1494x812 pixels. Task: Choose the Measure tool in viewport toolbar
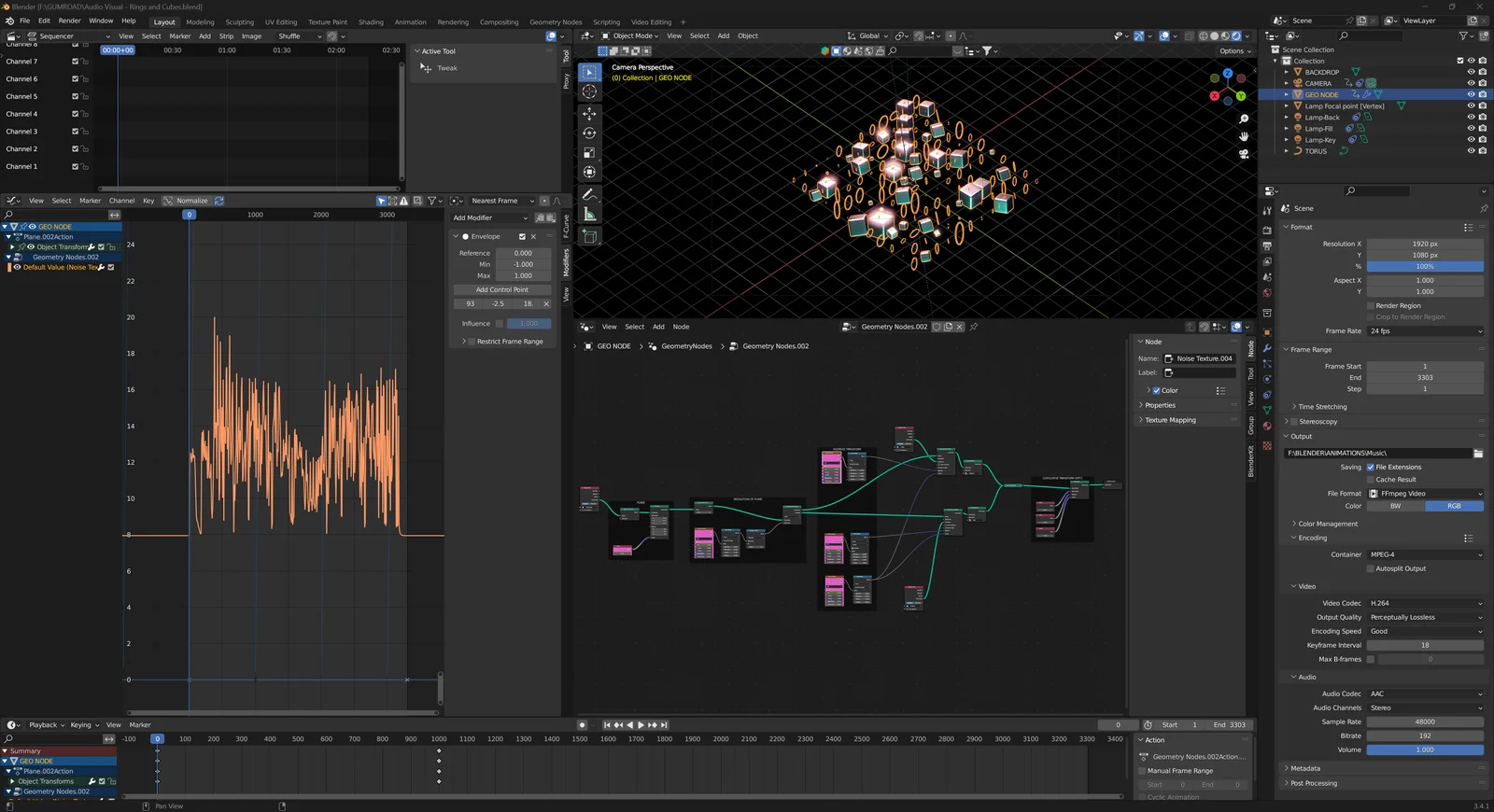pyautogui.click(x=589, y=215)
